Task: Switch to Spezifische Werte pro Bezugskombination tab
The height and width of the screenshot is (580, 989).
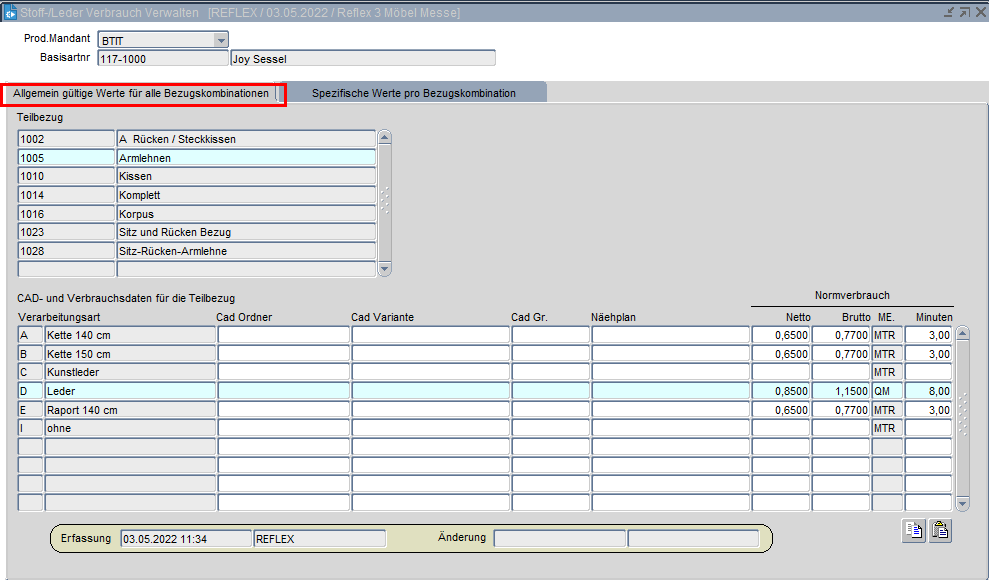Action: tap(413, 93)
